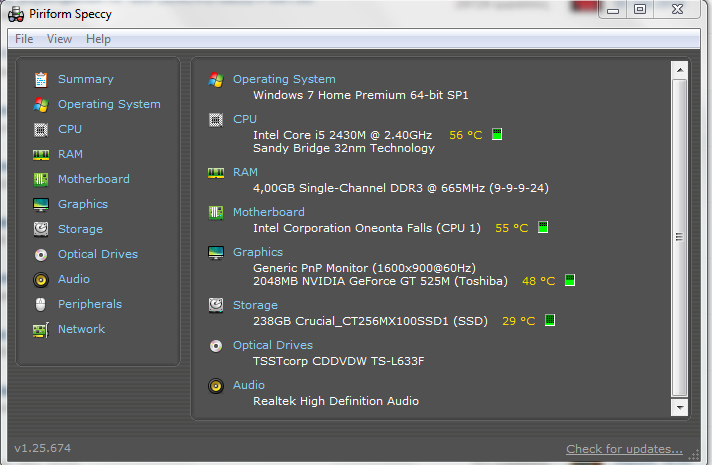View Audio details from sidebar
This screenshot has width=712, height=465.
(74, 279)
